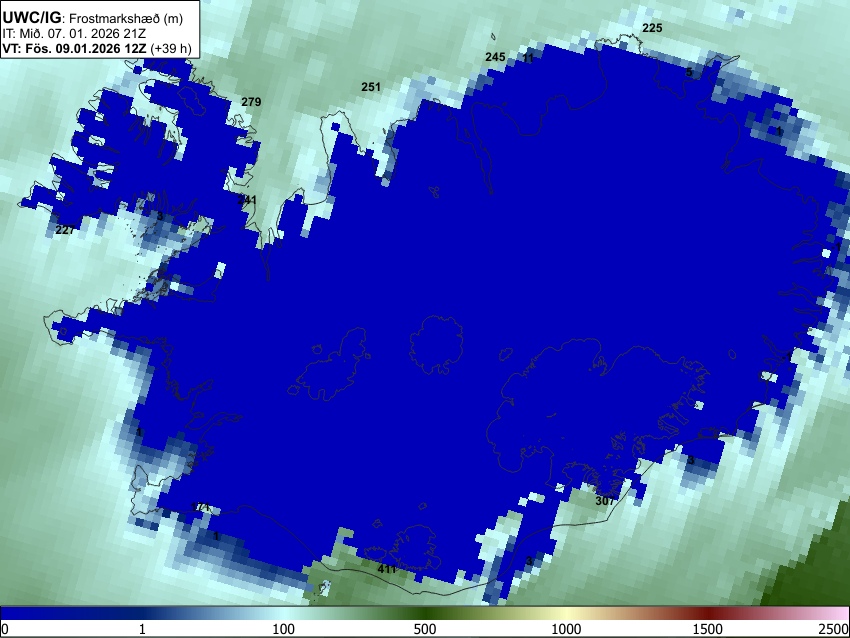
Task: Click the 11 value near the north coast
Action: 529,57
